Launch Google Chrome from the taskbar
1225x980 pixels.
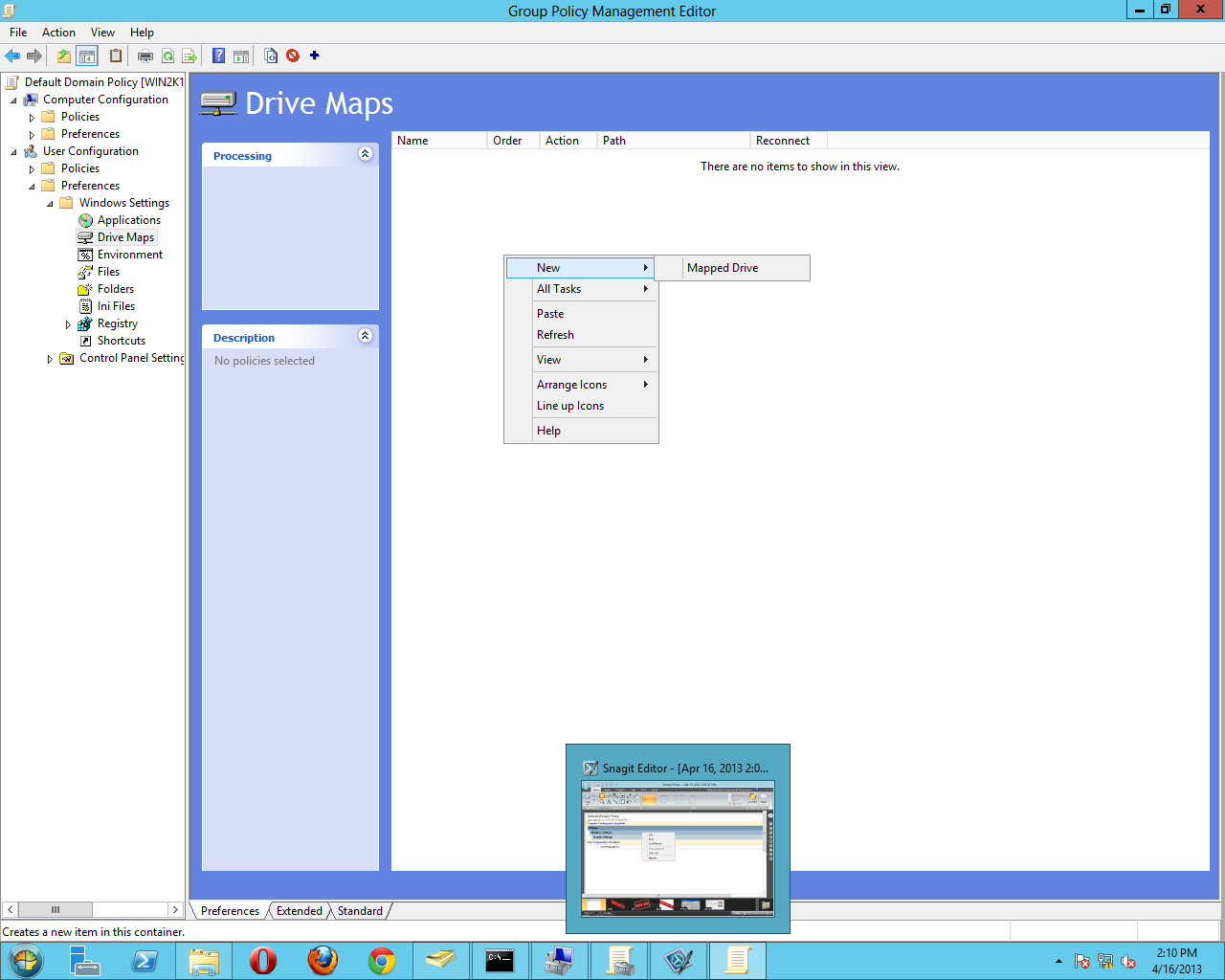click(x=382, y=960)
